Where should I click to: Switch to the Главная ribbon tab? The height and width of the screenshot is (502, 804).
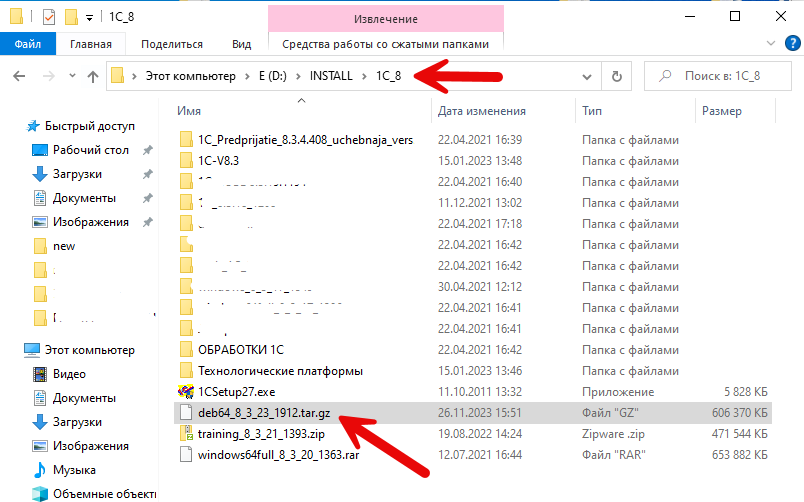click(x=91, y=44)
